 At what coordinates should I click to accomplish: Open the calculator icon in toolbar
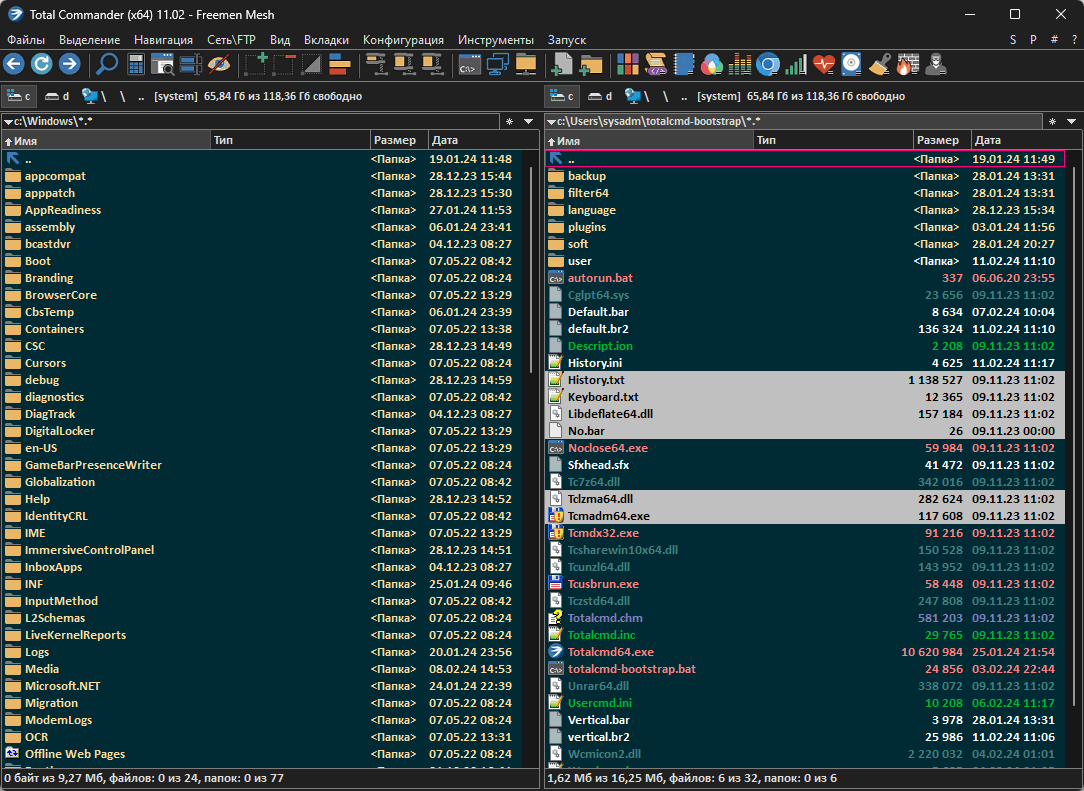[135, 65]
